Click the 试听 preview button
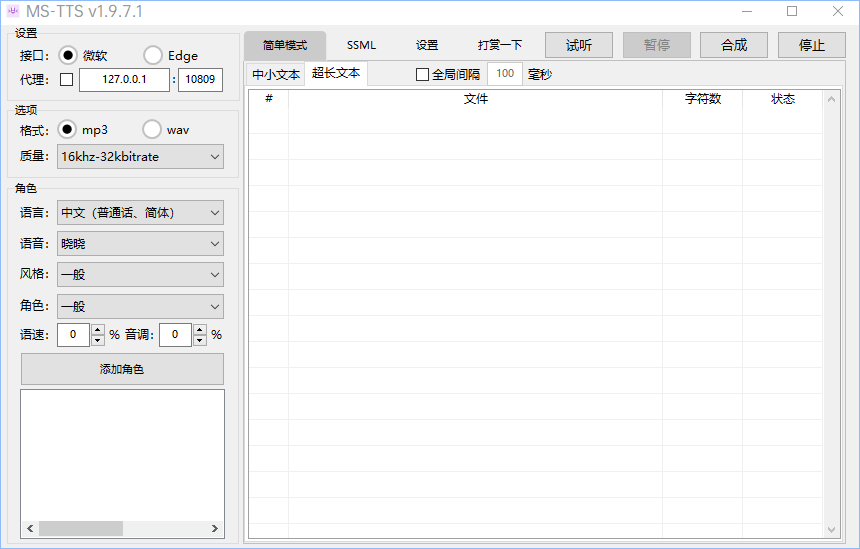 [579, 45]
